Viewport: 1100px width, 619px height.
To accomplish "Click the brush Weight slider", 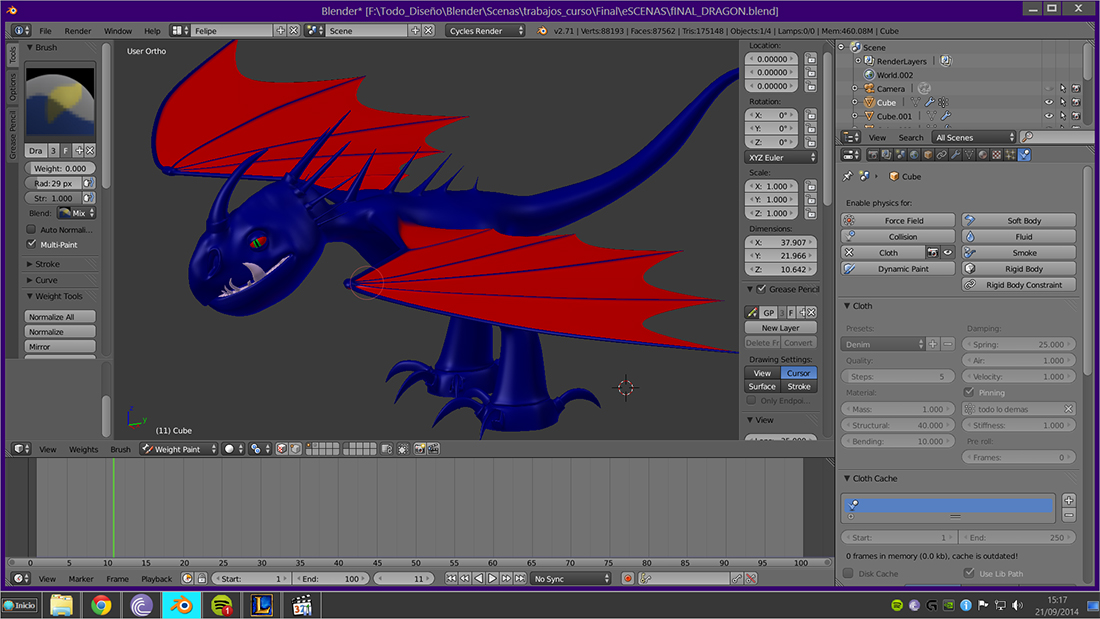I will click(x=60, y=169).
